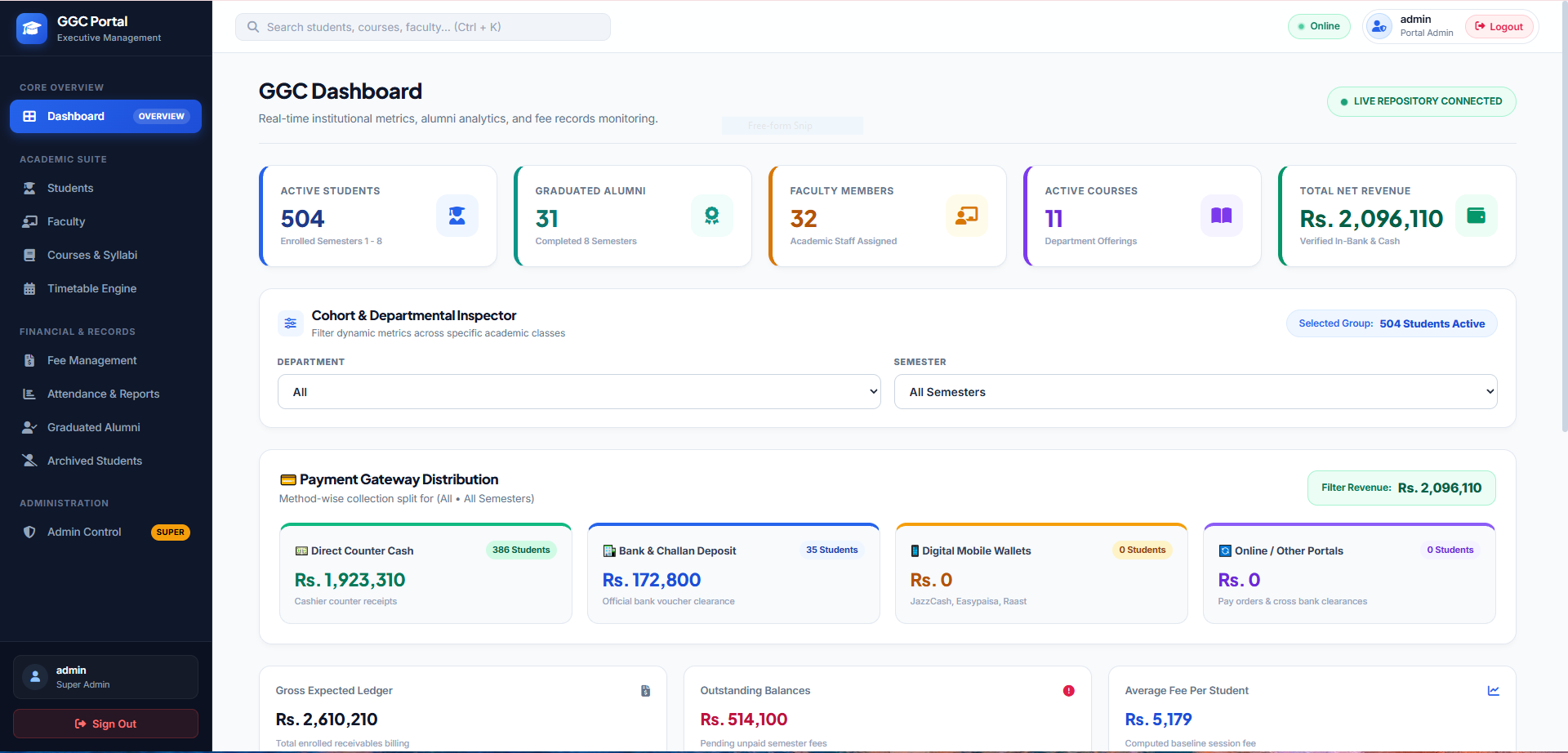Click the Online status badge

pyautogui.click(x=1319, y=26)
